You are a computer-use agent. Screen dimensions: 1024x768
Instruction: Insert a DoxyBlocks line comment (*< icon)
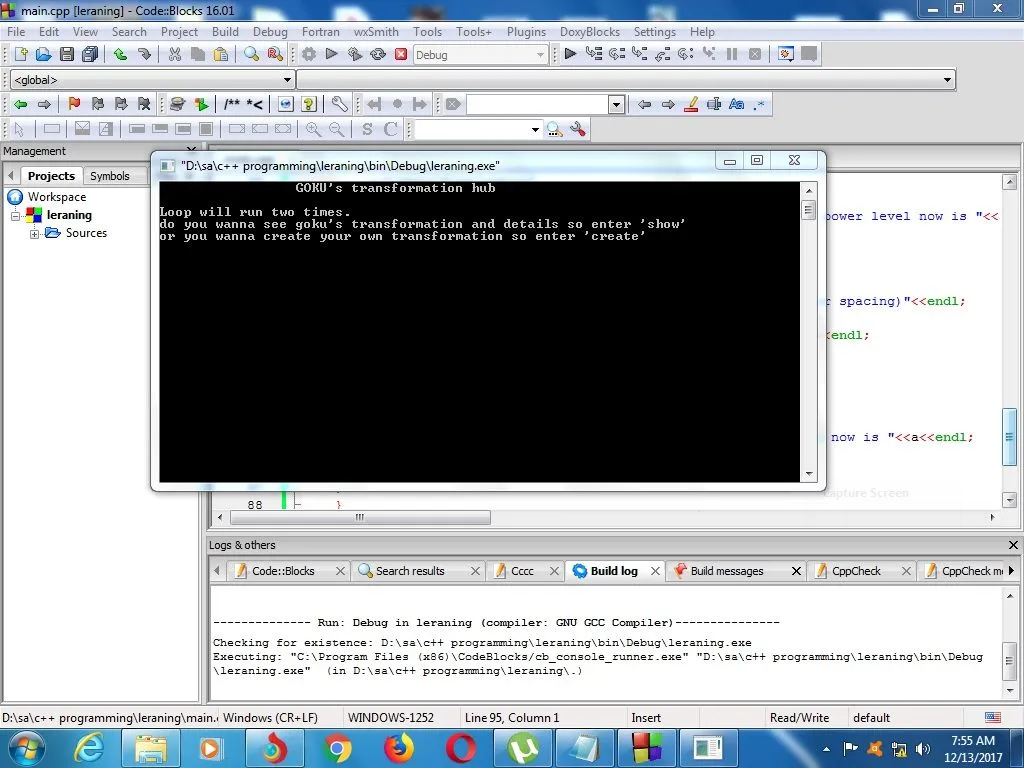coord(255,104)
